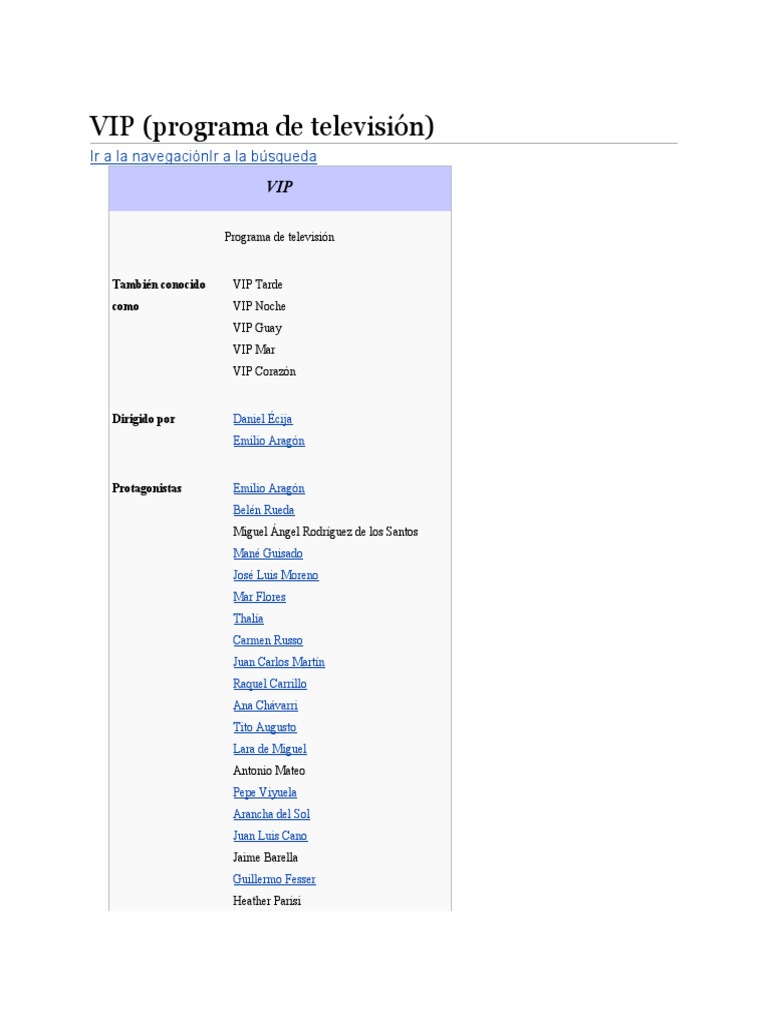This screenshot has height=1024, width=768.
Task: Select the 'Antonio Mateo' name
Action: click(269, 771)
